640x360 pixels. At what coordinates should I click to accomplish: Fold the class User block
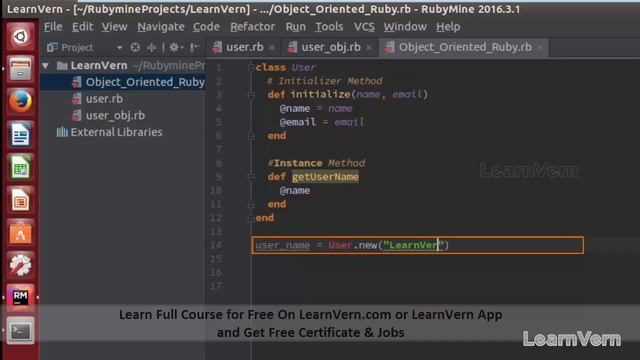point(251,68)
